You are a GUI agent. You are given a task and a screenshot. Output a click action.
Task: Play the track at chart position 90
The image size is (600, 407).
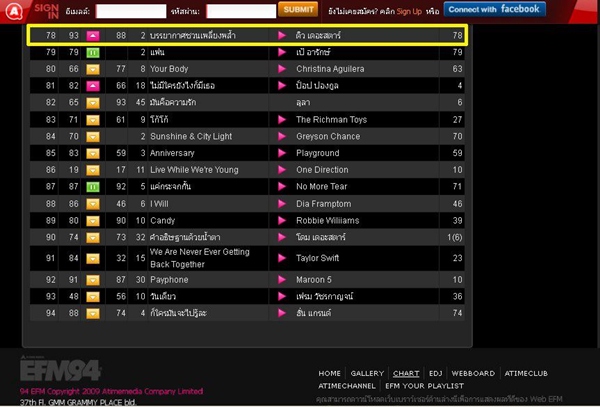(x=282, y=237)
